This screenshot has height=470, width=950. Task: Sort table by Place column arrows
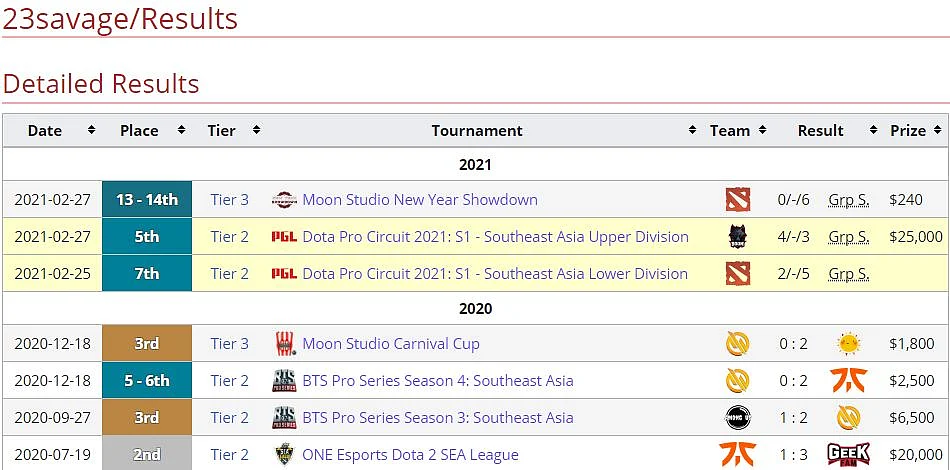point(181,130)
